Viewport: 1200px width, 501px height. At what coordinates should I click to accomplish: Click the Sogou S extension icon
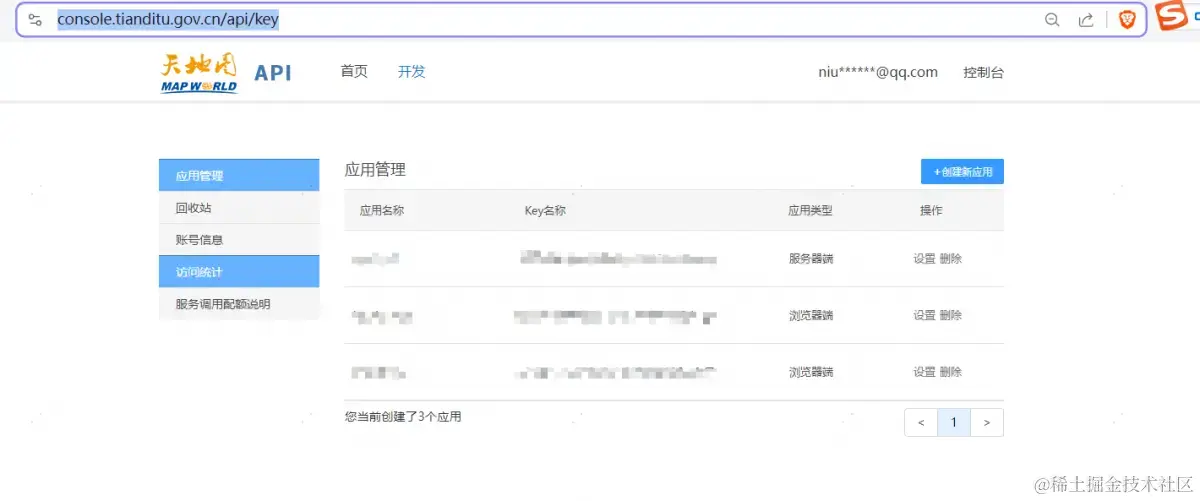click(x=1172, y=17)
